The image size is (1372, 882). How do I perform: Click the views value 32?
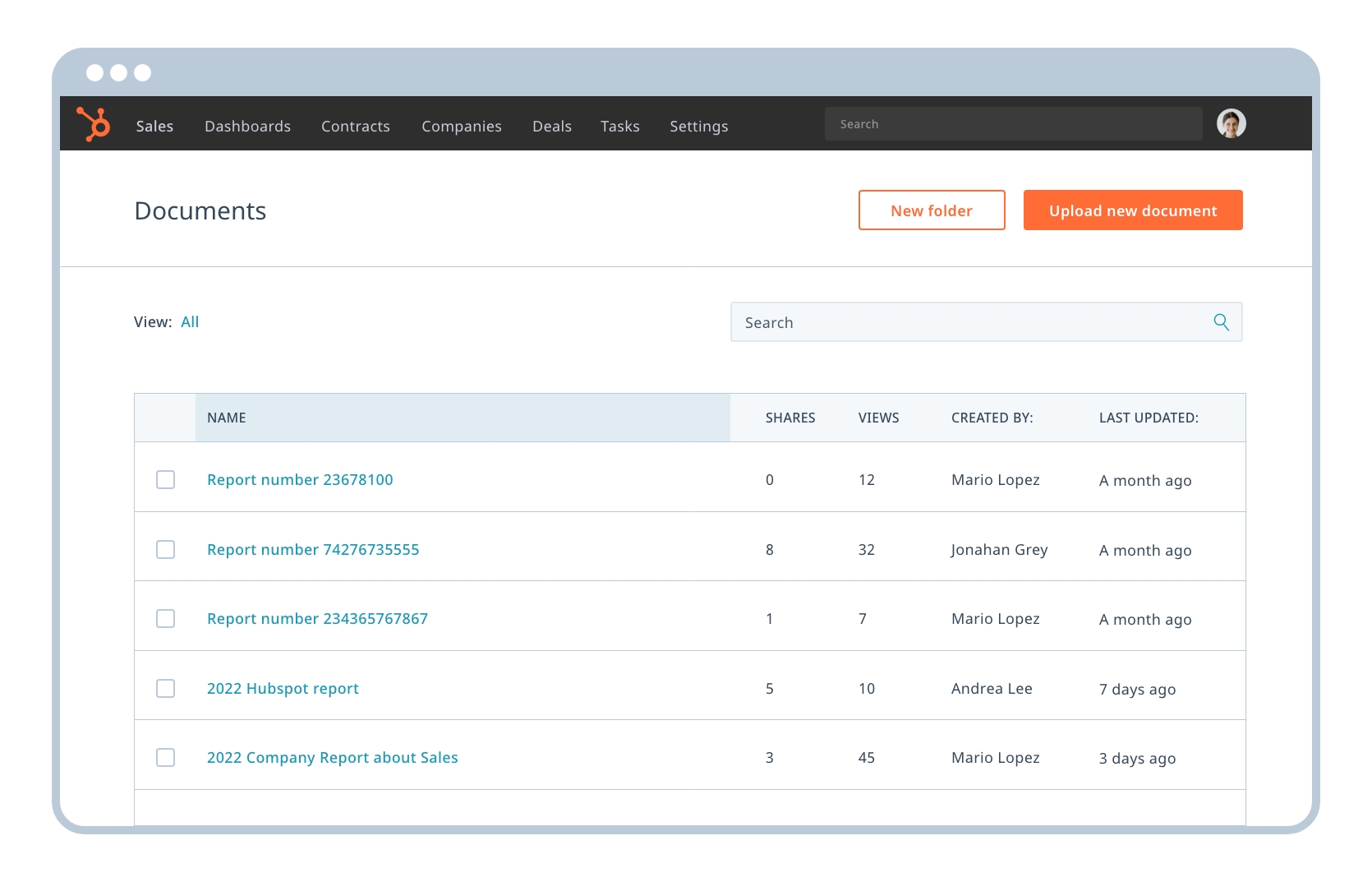[x=867, y=550]
